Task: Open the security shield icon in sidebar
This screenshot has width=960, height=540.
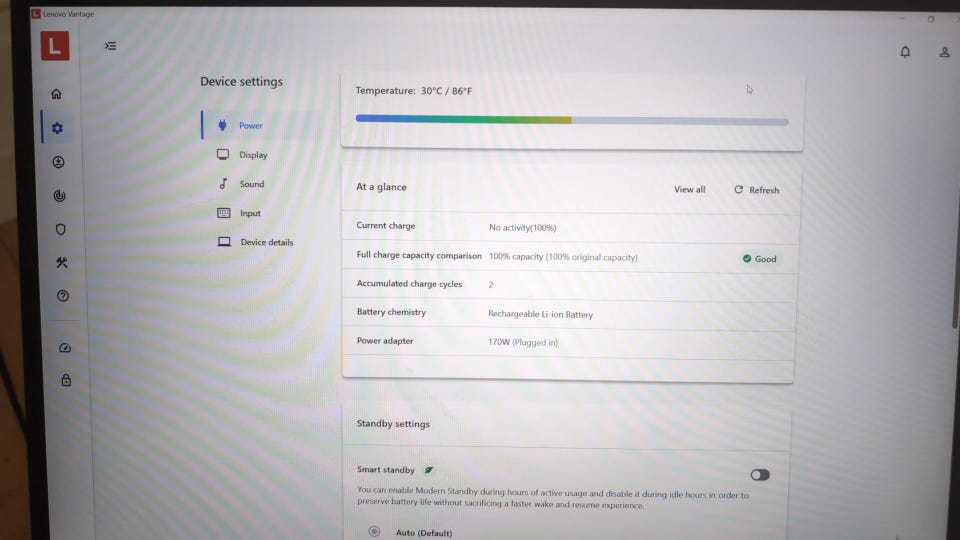Action: tap(61, 230)
